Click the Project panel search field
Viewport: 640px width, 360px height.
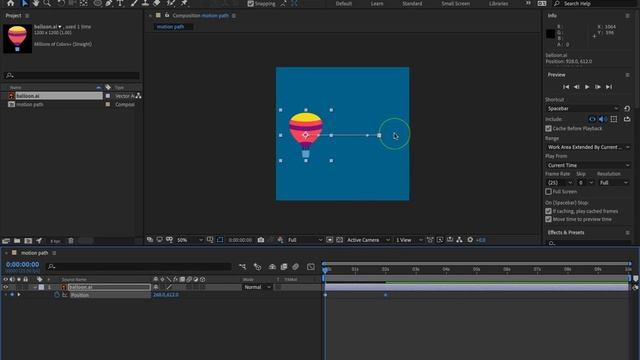[72, 75]
